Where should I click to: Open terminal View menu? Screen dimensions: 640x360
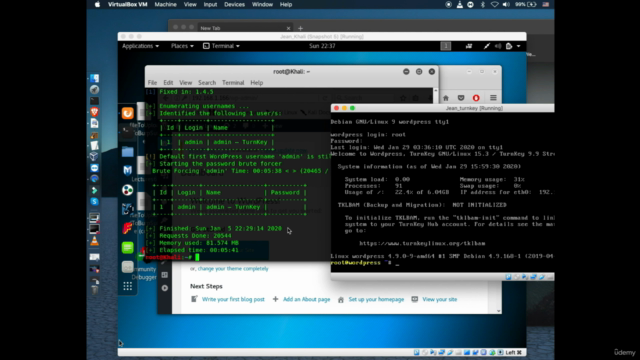click(x=185, y=82)
